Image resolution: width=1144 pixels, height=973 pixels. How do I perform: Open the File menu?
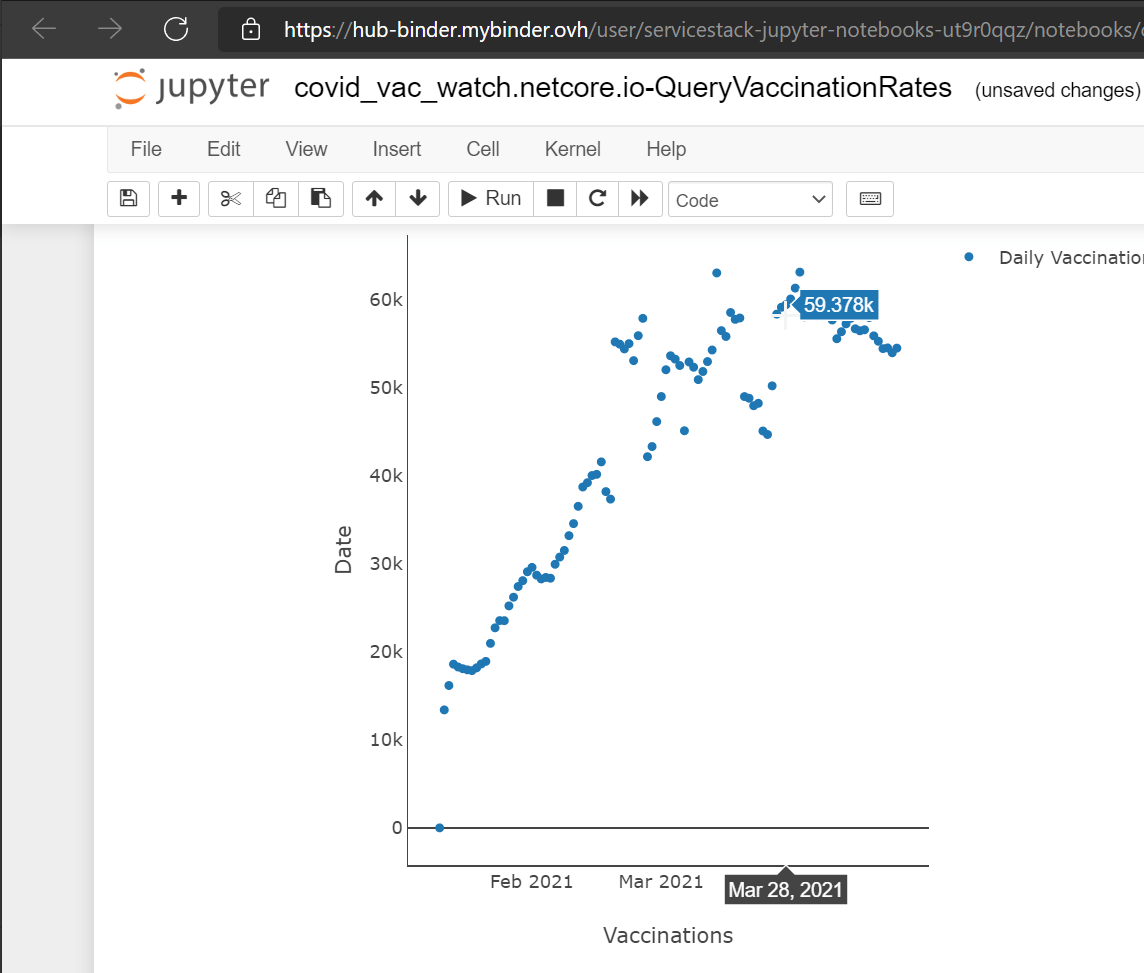pyautogui.click(x=145, y=149)
